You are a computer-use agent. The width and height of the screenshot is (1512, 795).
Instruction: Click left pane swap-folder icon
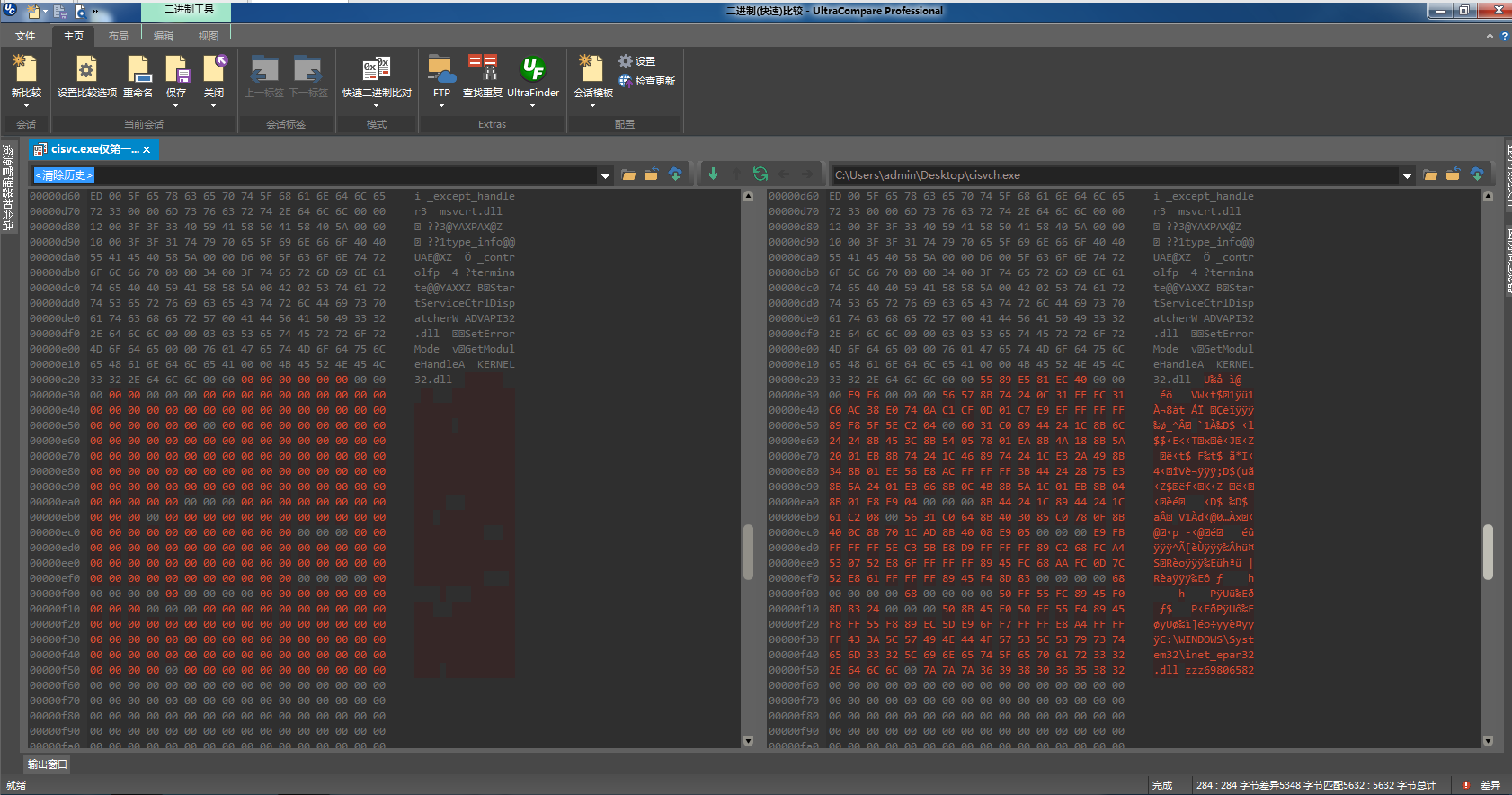point(652,174)
